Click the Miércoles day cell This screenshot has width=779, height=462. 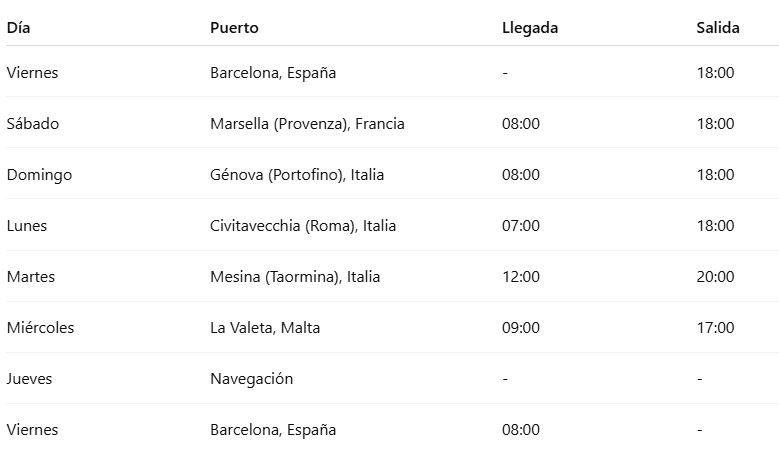coord(40,328)
